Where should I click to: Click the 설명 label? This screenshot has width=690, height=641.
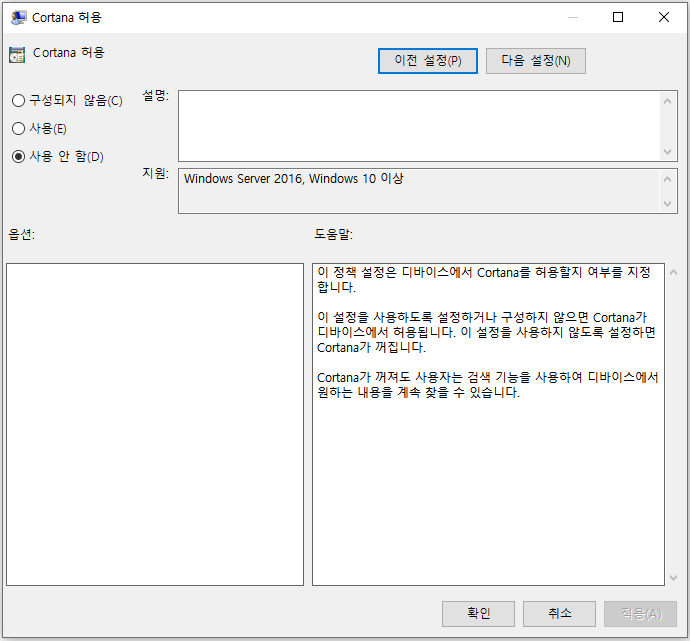[155, 95]
